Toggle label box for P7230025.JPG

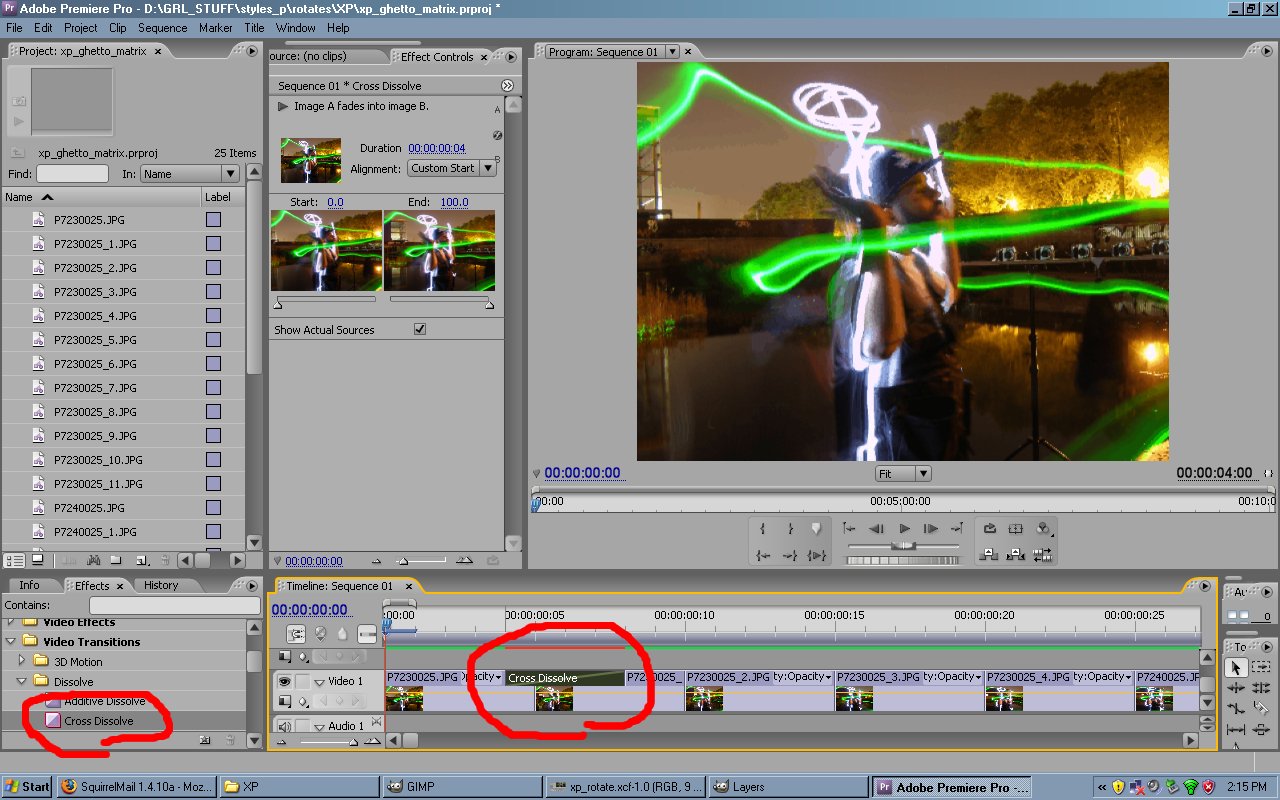coord(213,219)
